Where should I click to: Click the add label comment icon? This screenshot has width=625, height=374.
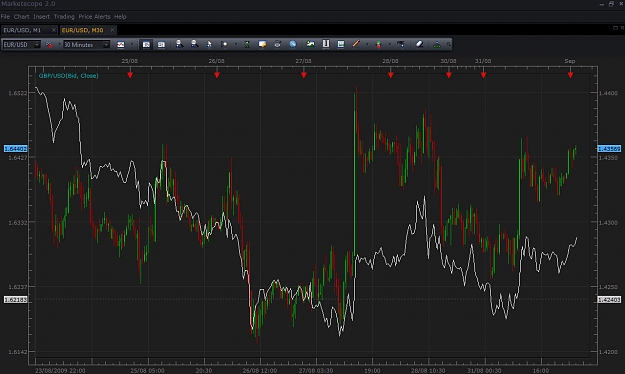(262, 45)
